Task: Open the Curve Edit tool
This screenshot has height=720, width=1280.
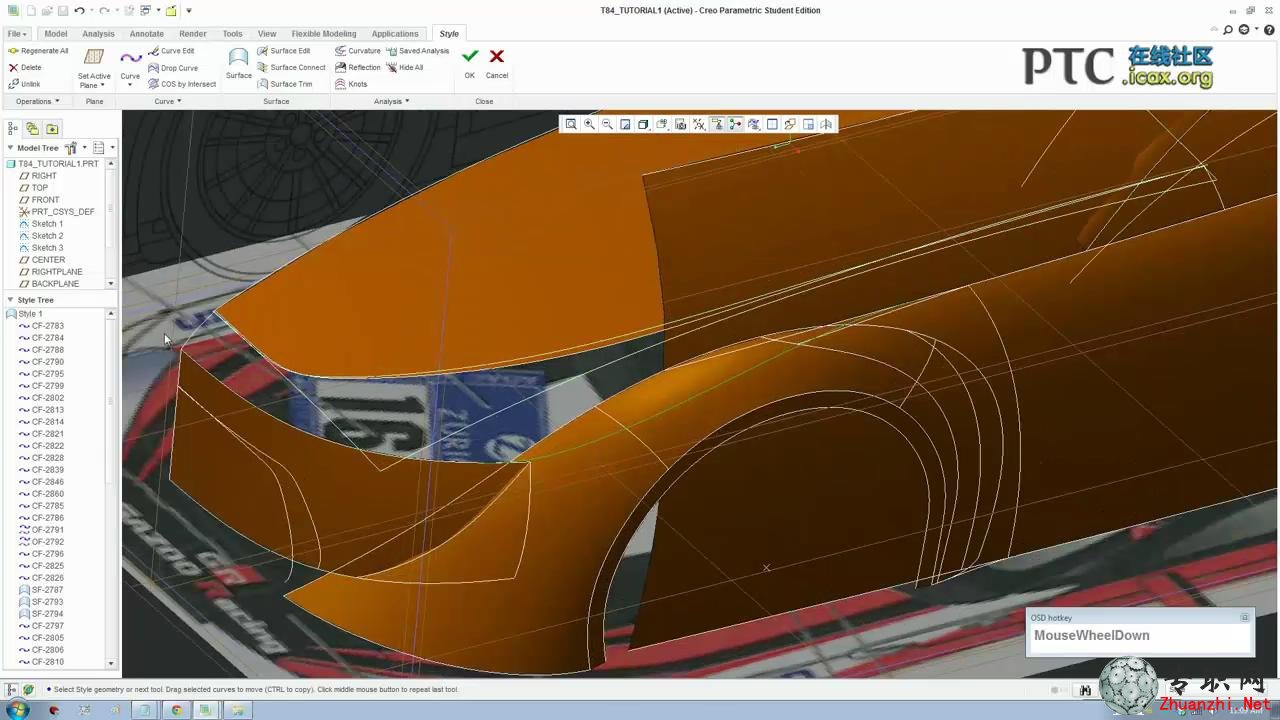Action: click(171, 51)
